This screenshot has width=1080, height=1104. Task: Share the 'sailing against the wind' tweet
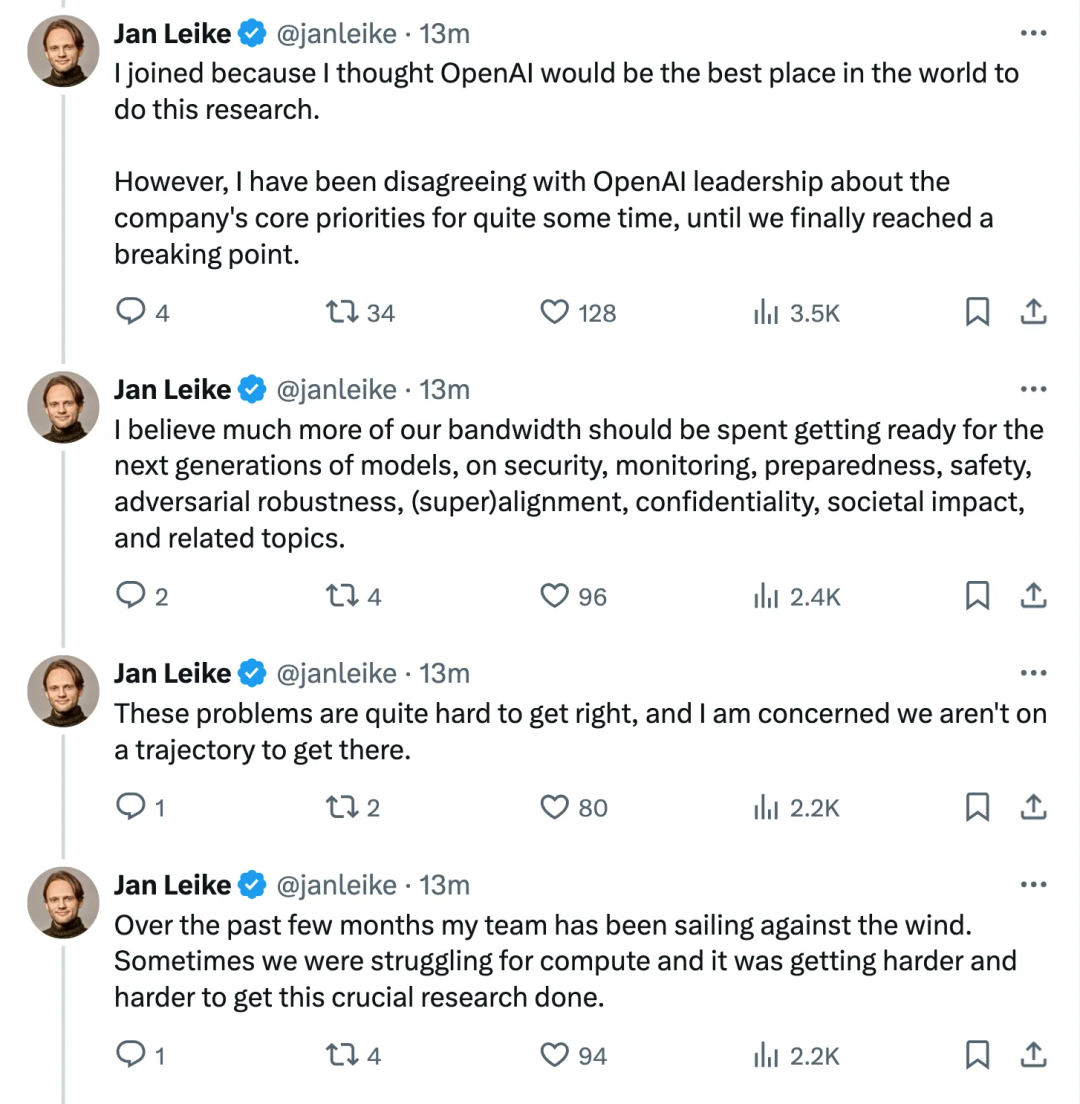(1032, 1056)
